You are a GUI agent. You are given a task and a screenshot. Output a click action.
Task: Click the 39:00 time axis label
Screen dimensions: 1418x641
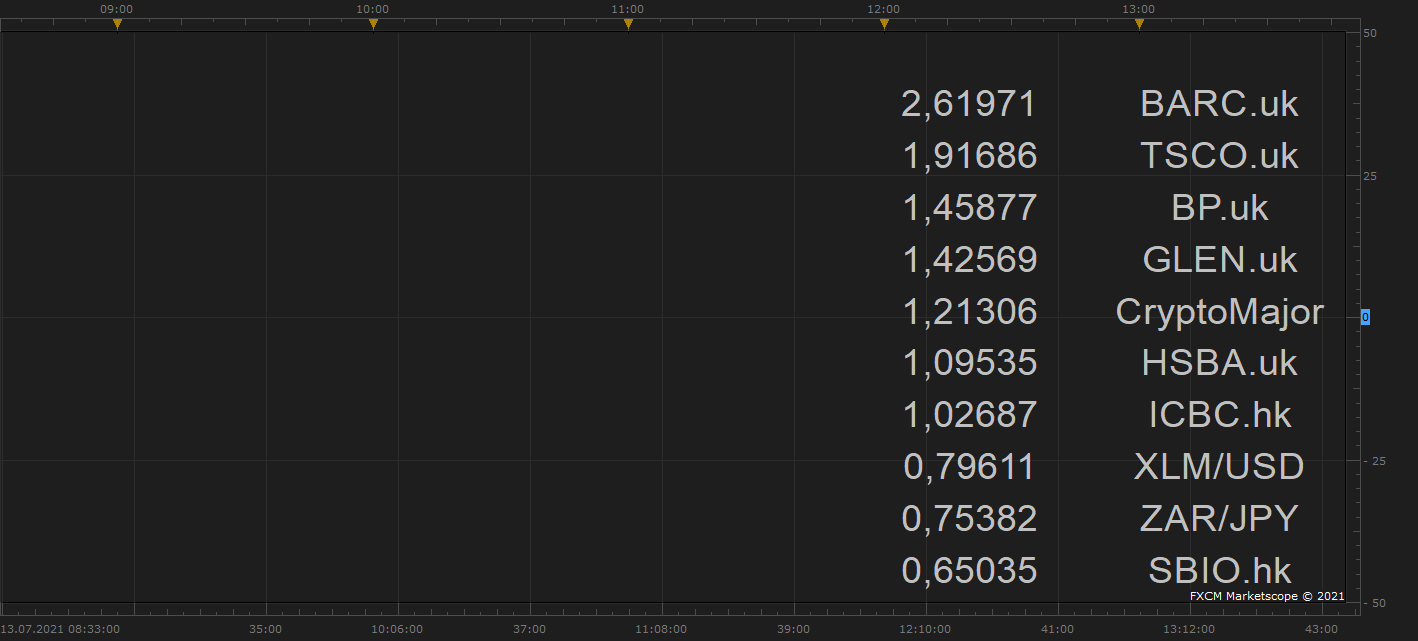[793, 629]
